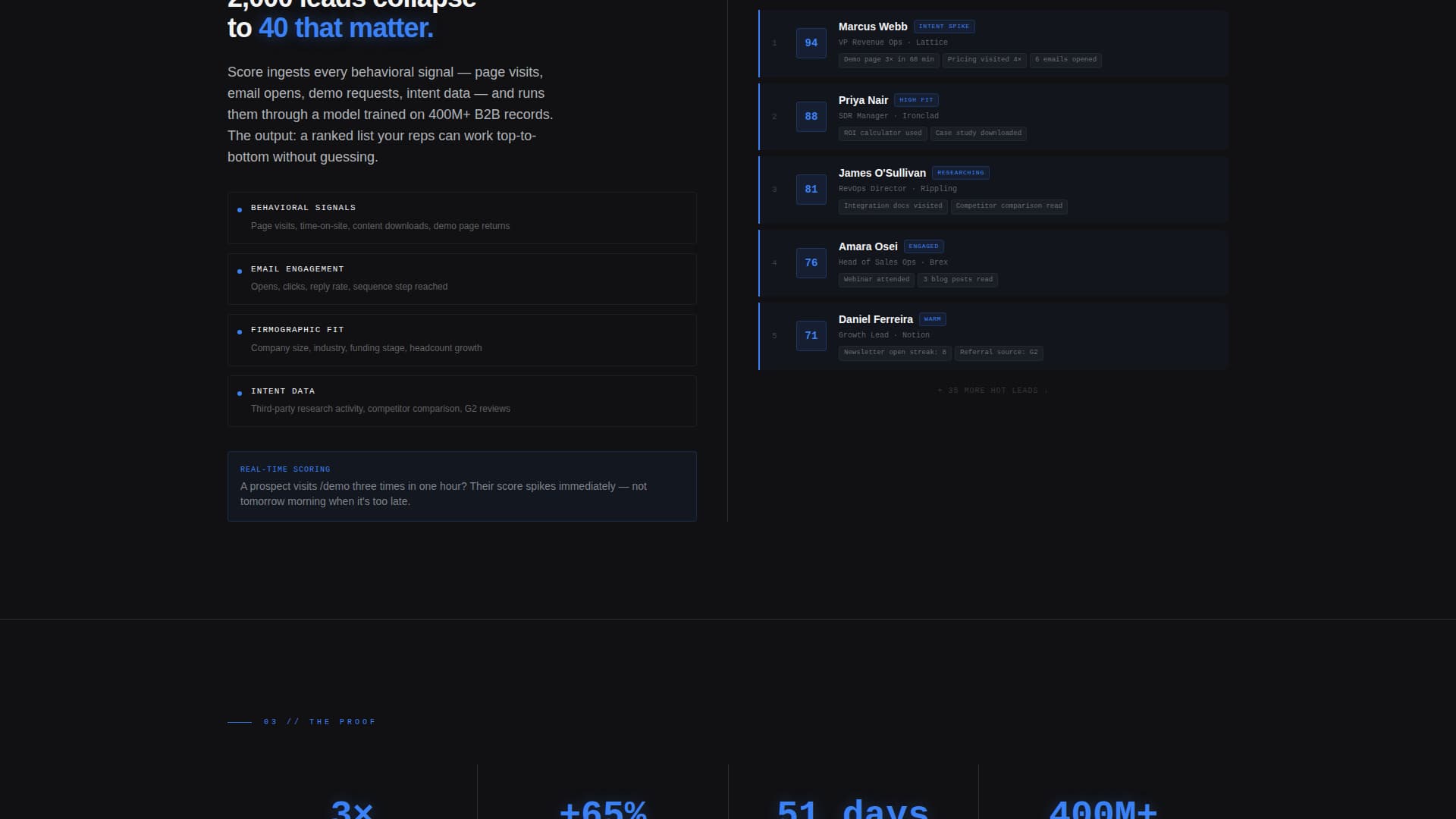Click the FIRMOGRAPHIC FIT card heading

pyautogui.click(x=297, y=330)
